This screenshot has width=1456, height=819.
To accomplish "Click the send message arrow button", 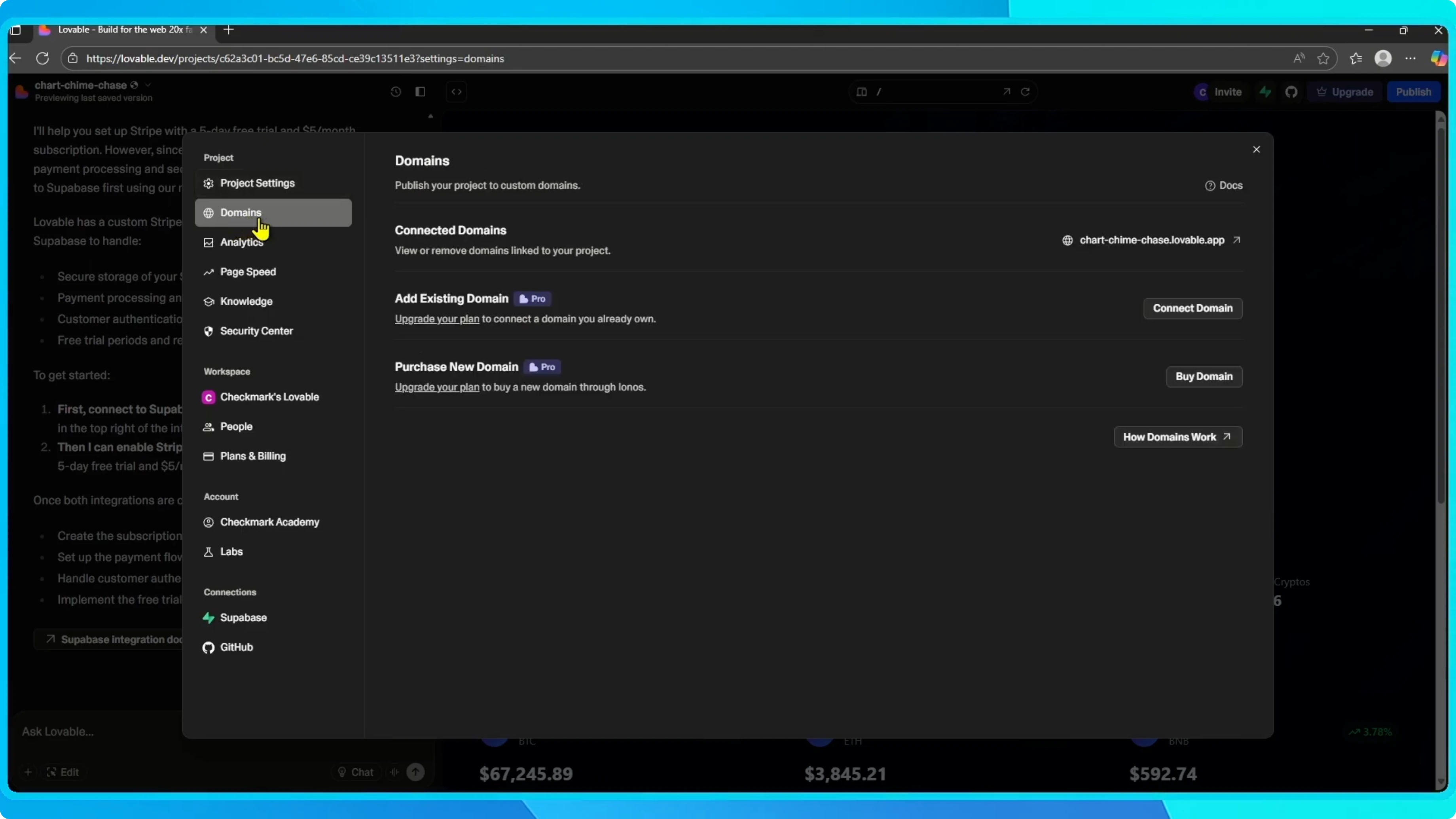I will point(415,772).
